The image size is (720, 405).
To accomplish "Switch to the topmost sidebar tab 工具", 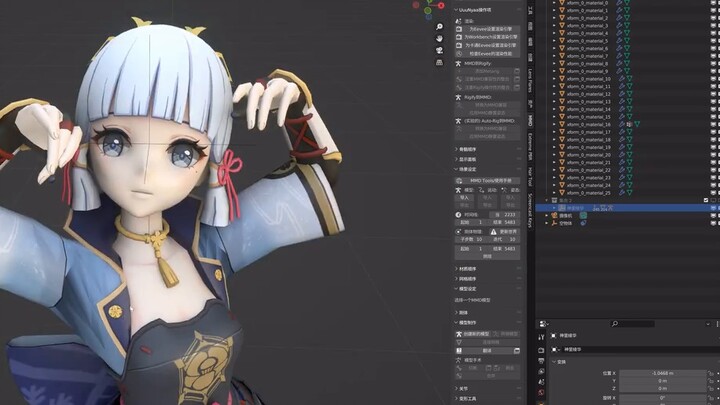I will coord(530,10).
